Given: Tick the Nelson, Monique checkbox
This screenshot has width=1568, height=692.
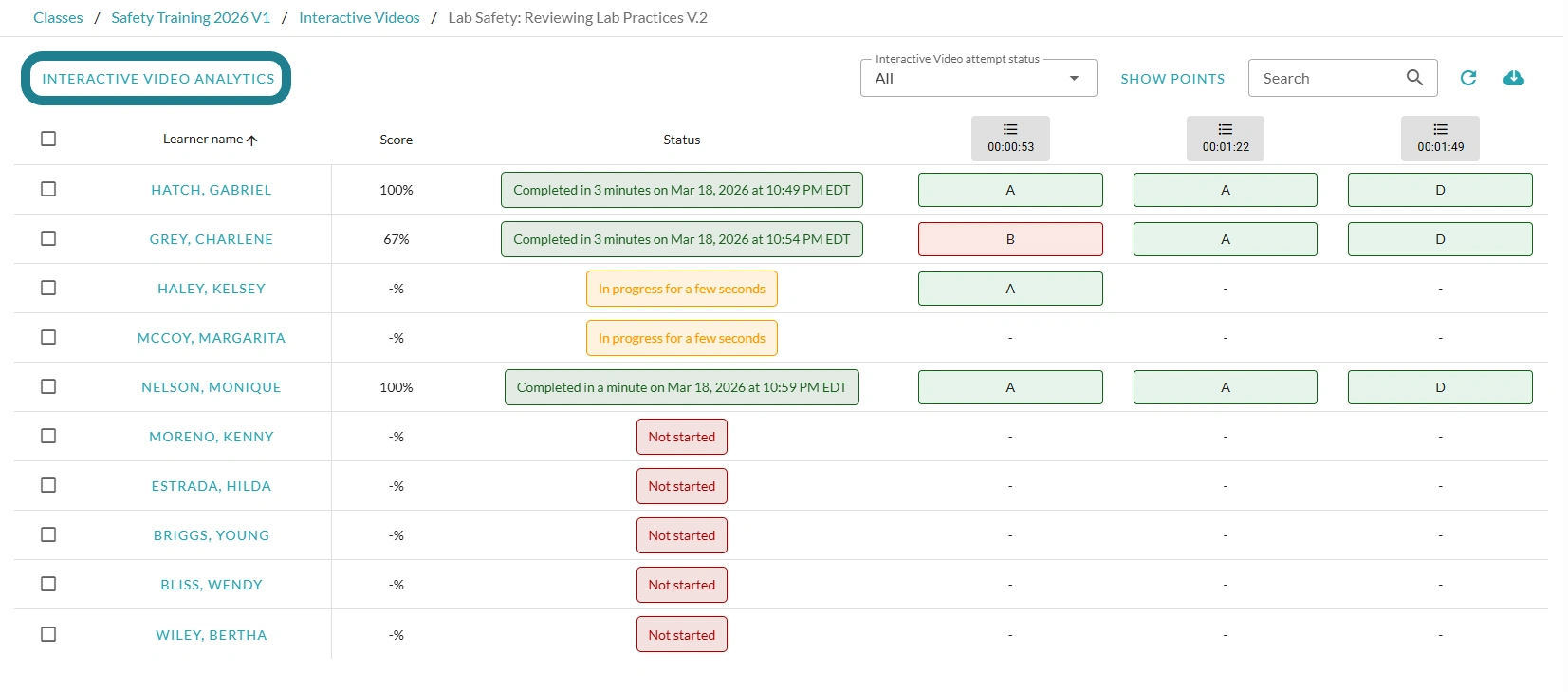Looking at the screenshot, I should click(48, 386).
